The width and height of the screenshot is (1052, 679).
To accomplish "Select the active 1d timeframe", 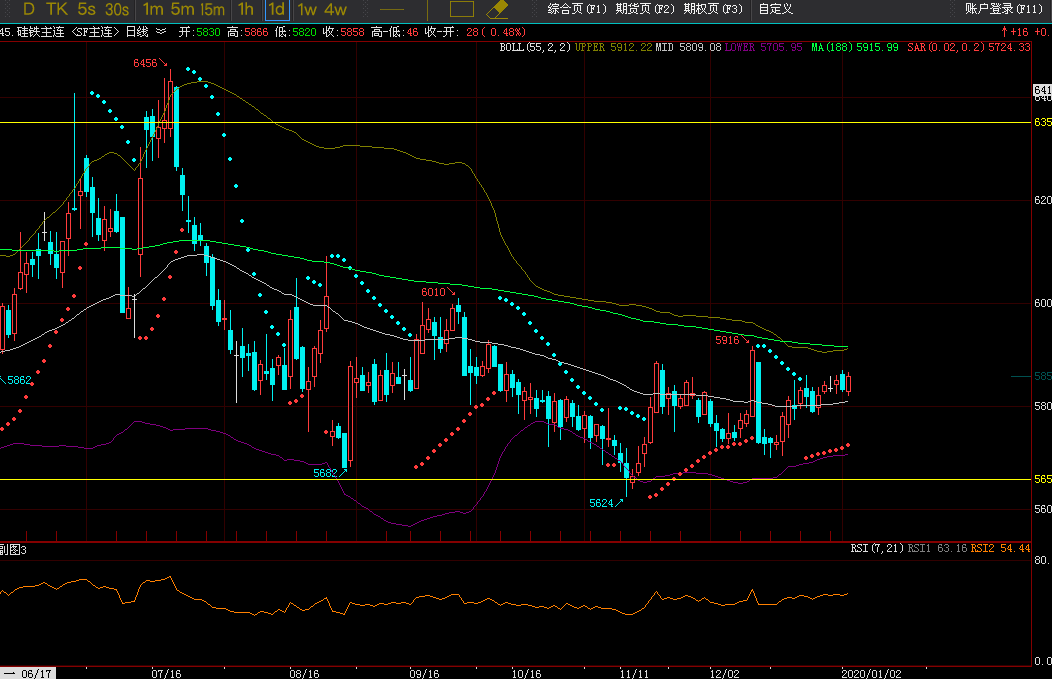I will point(276,9).
